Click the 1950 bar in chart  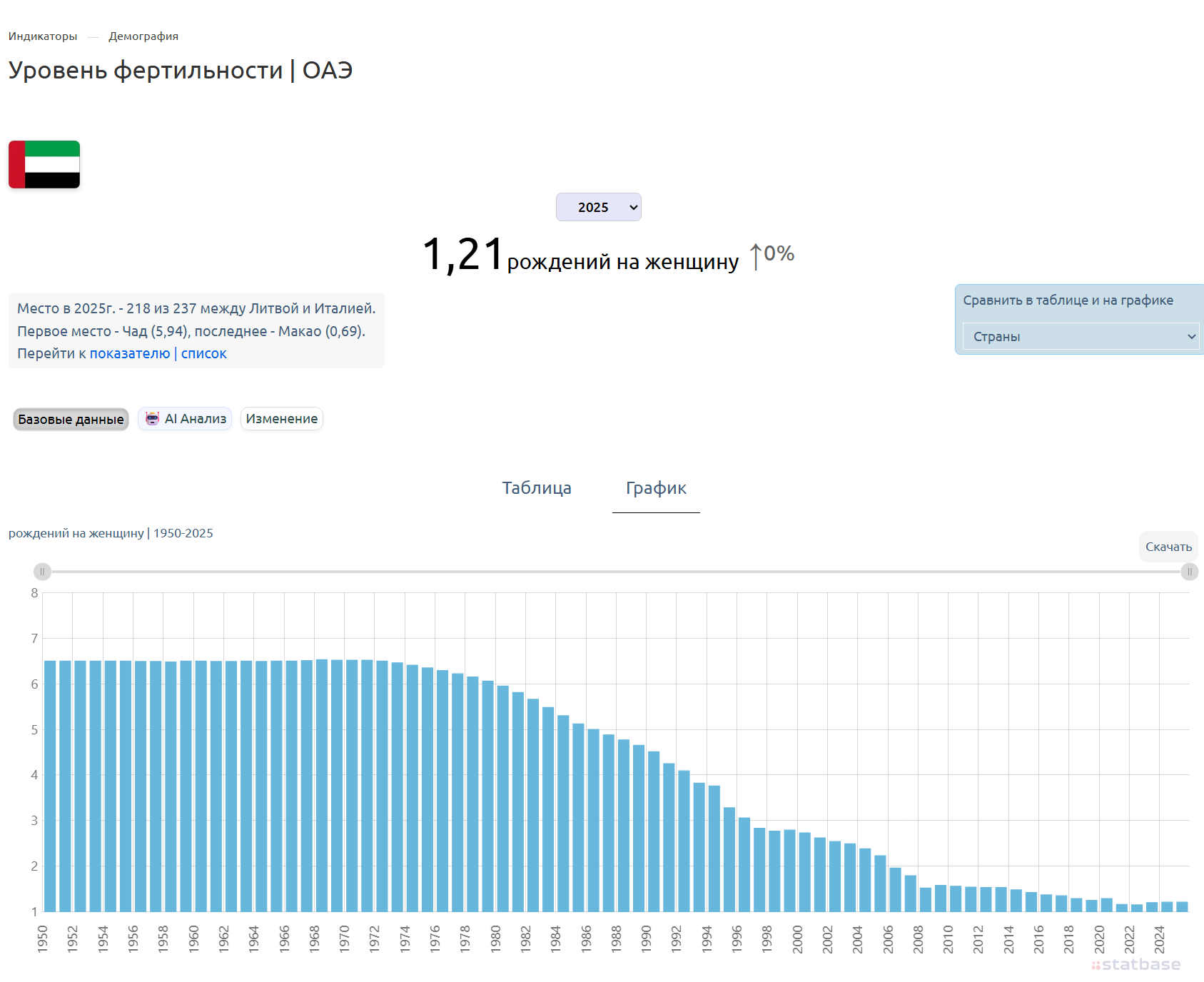pos(50,786)
